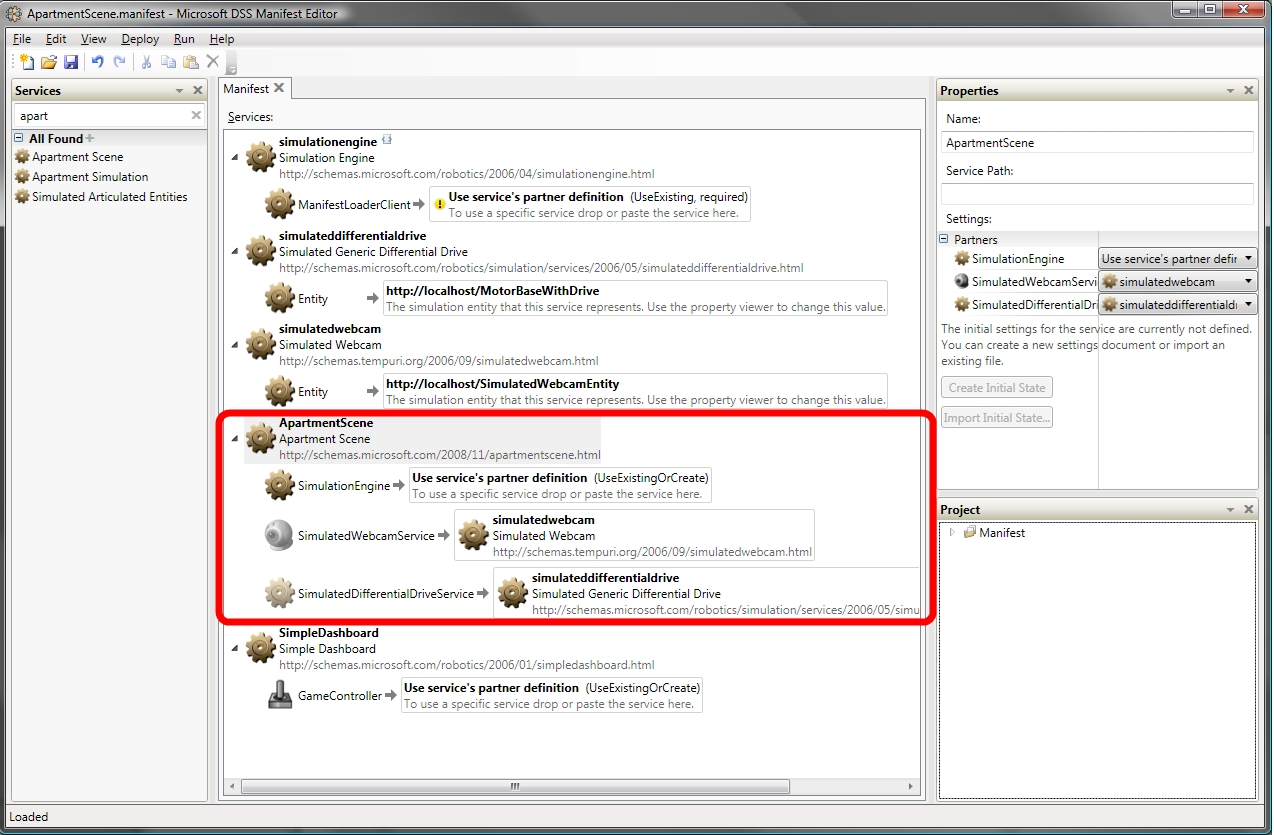Open the Help menu
1274x835 pixels.
click(222, 39)
